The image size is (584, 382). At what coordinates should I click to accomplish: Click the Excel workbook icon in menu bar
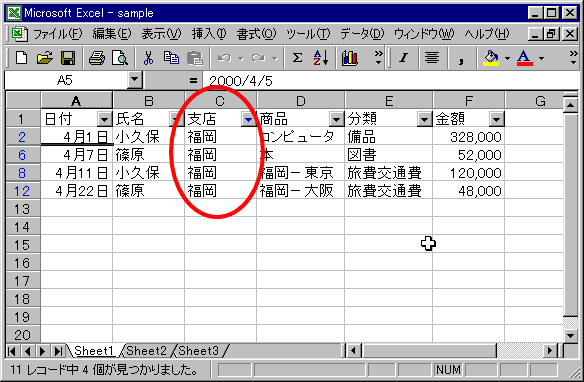[19, 34]
